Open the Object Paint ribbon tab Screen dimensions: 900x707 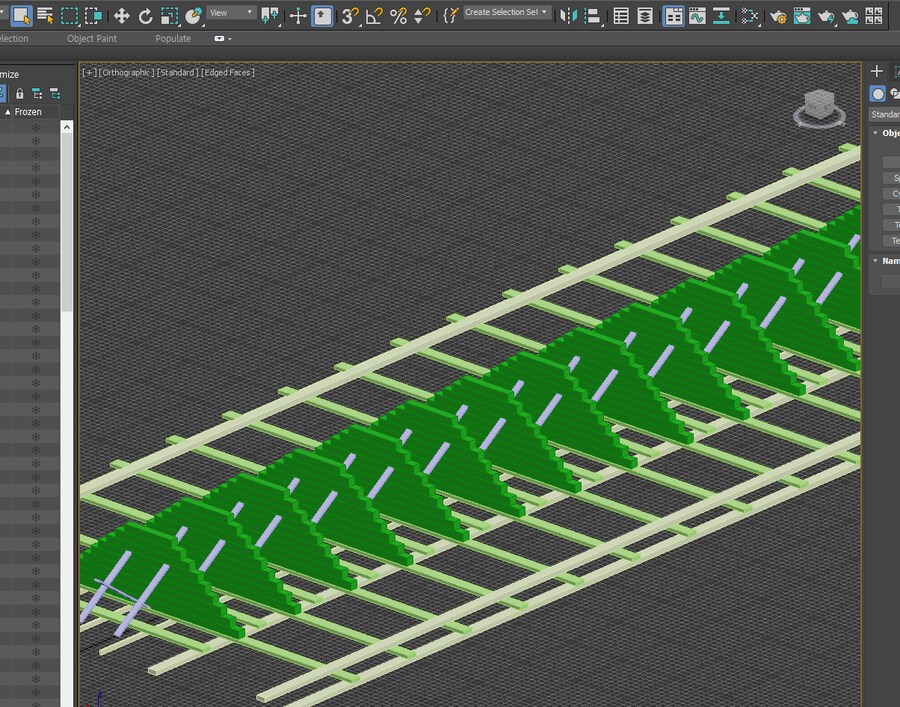[92, 39]
